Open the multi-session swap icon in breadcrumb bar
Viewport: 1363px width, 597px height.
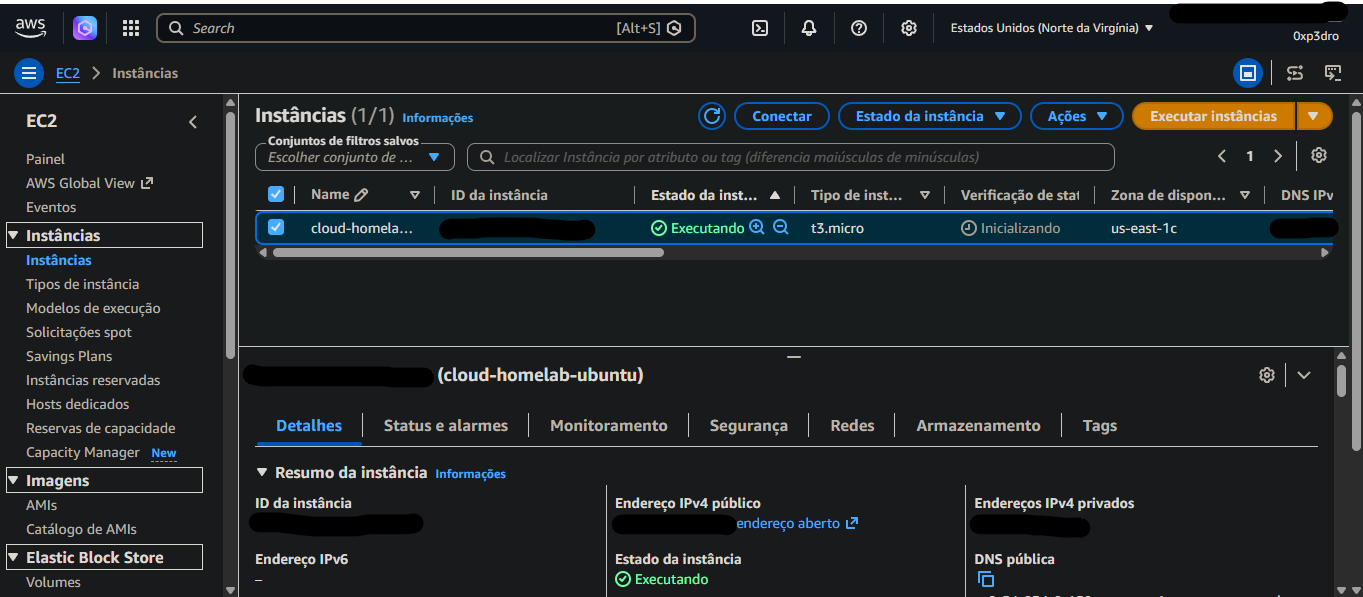[x=1295, y=73]
